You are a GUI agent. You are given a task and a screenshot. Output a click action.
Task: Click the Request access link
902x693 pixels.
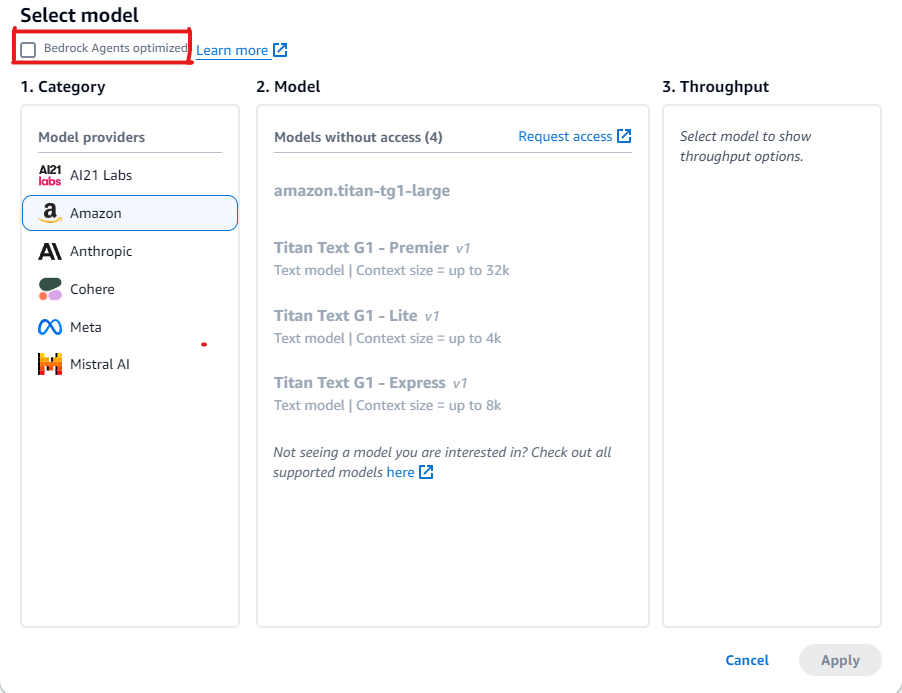point(565,136)
